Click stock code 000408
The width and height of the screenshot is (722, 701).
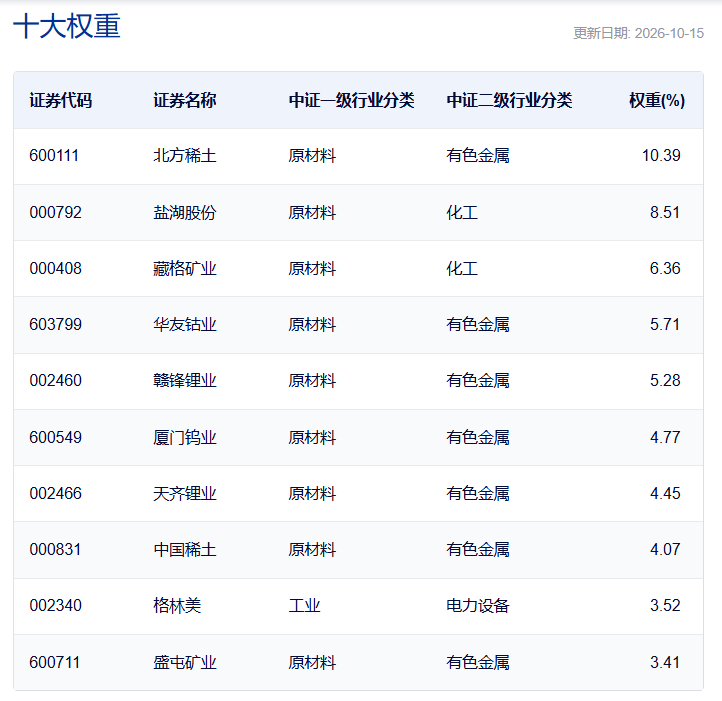(55, 269)
